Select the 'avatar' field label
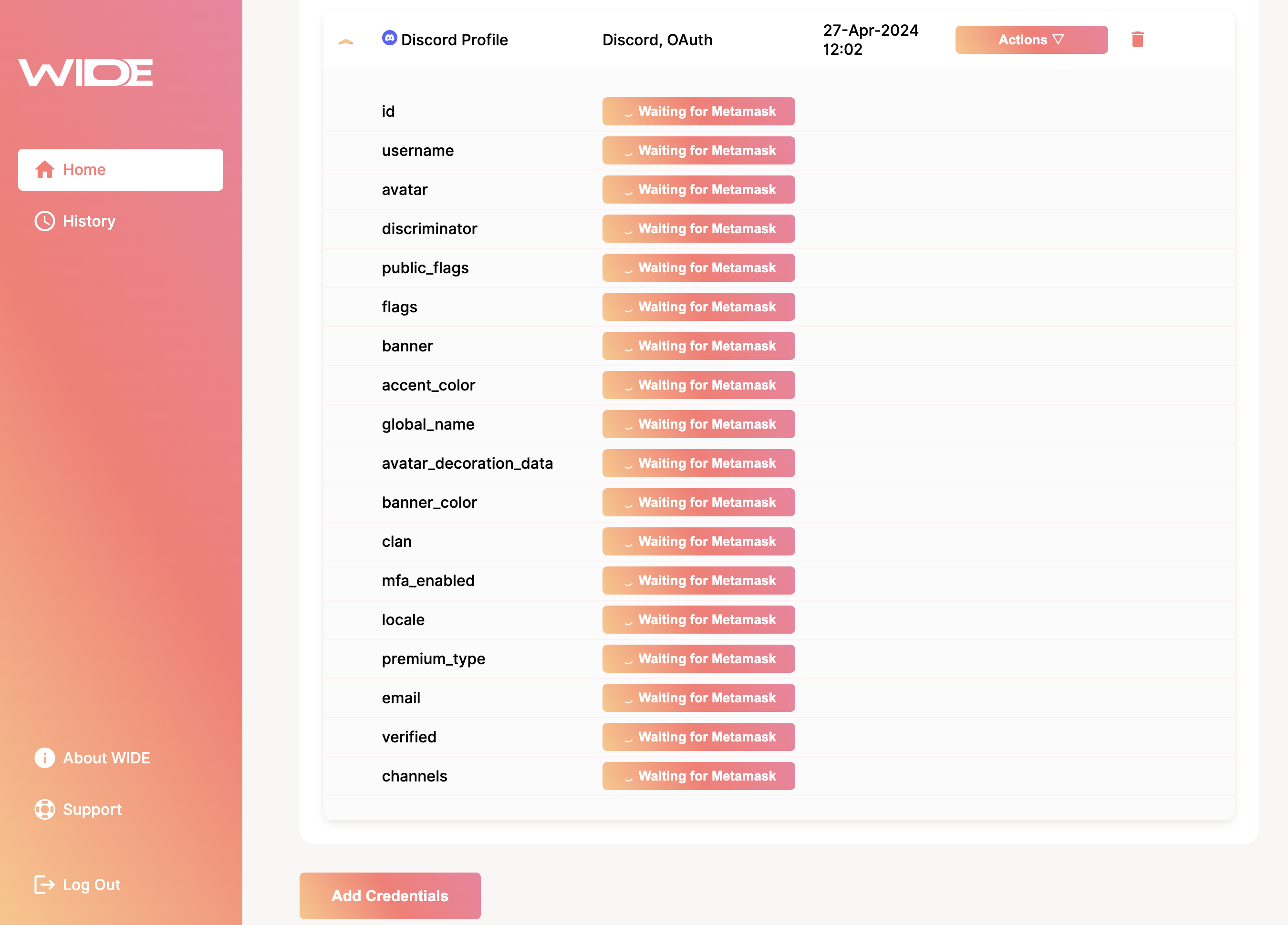This screenshot has width=1288, height=925. [x=405, y=190]
